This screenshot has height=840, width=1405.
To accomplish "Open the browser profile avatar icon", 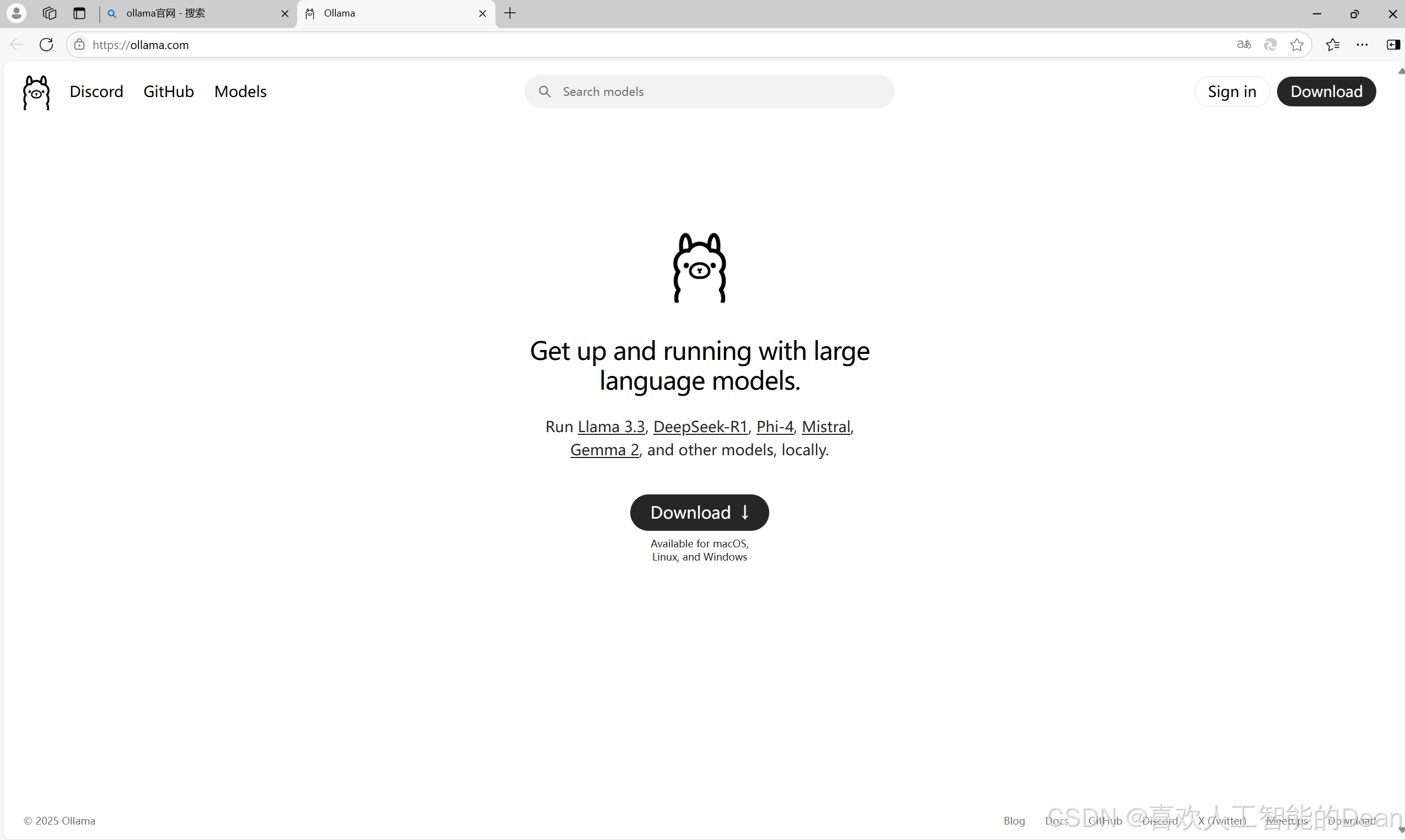I will pos(17,13).
